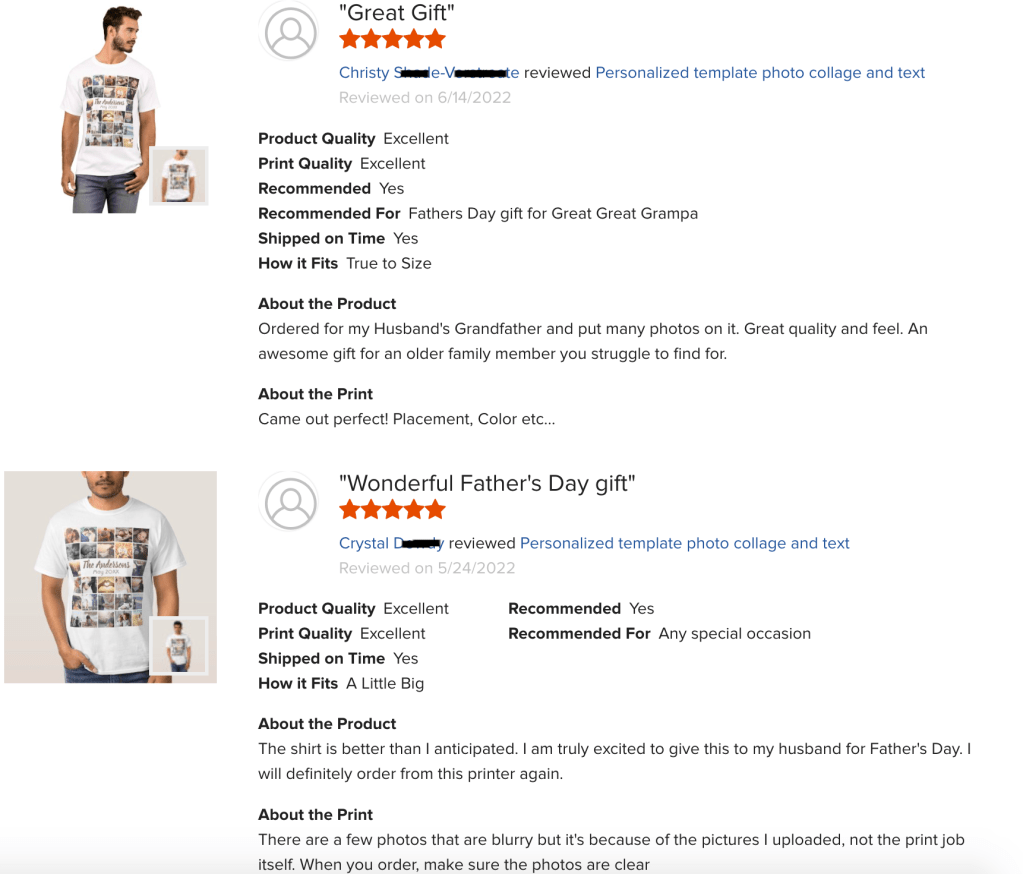This screenshot has width=1023, height=874.
Task: Click first star of "Great Gift" rating
Action: (x=350, y=40)
